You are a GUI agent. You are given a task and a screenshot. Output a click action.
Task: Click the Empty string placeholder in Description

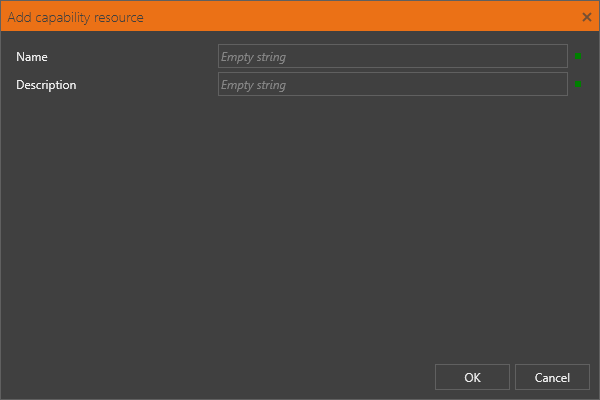253,85
